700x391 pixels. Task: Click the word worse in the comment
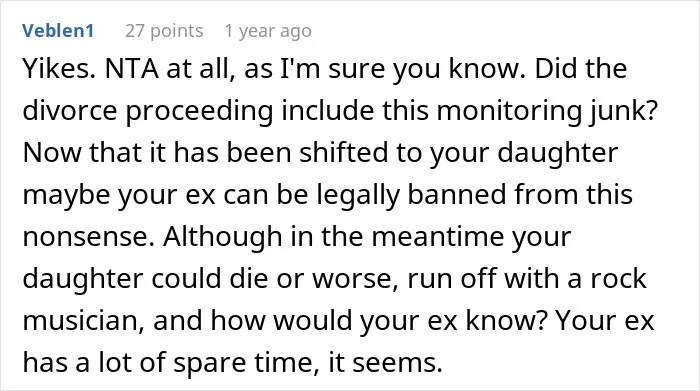[352, 279]
